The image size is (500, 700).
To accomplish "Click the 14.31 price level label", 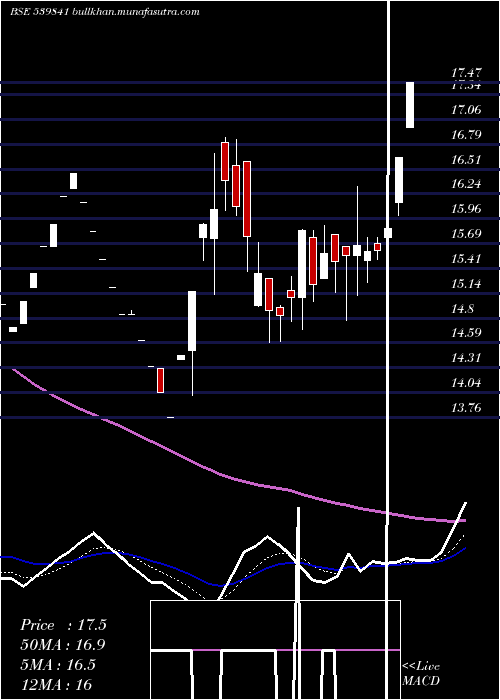I will pyautogui.click(x=466, y=358).
